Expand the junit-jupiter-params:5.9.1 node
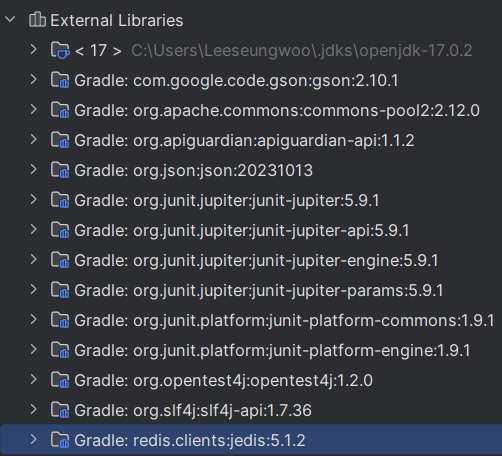Image resolution: width=502 pixels, height=456 pixels. coord(33,290)
